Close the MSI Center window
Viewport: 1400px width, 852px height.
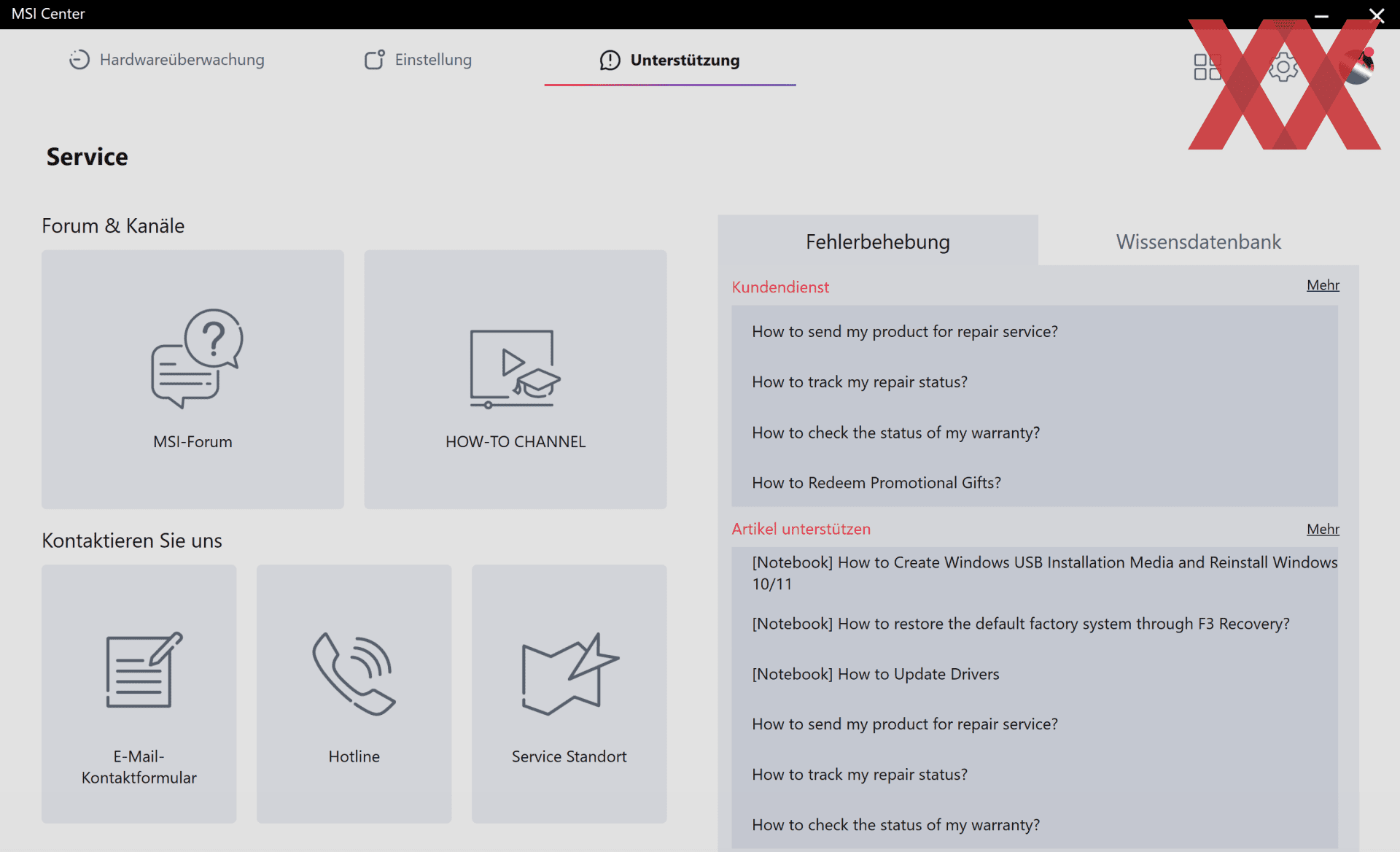click(1377, 15)
